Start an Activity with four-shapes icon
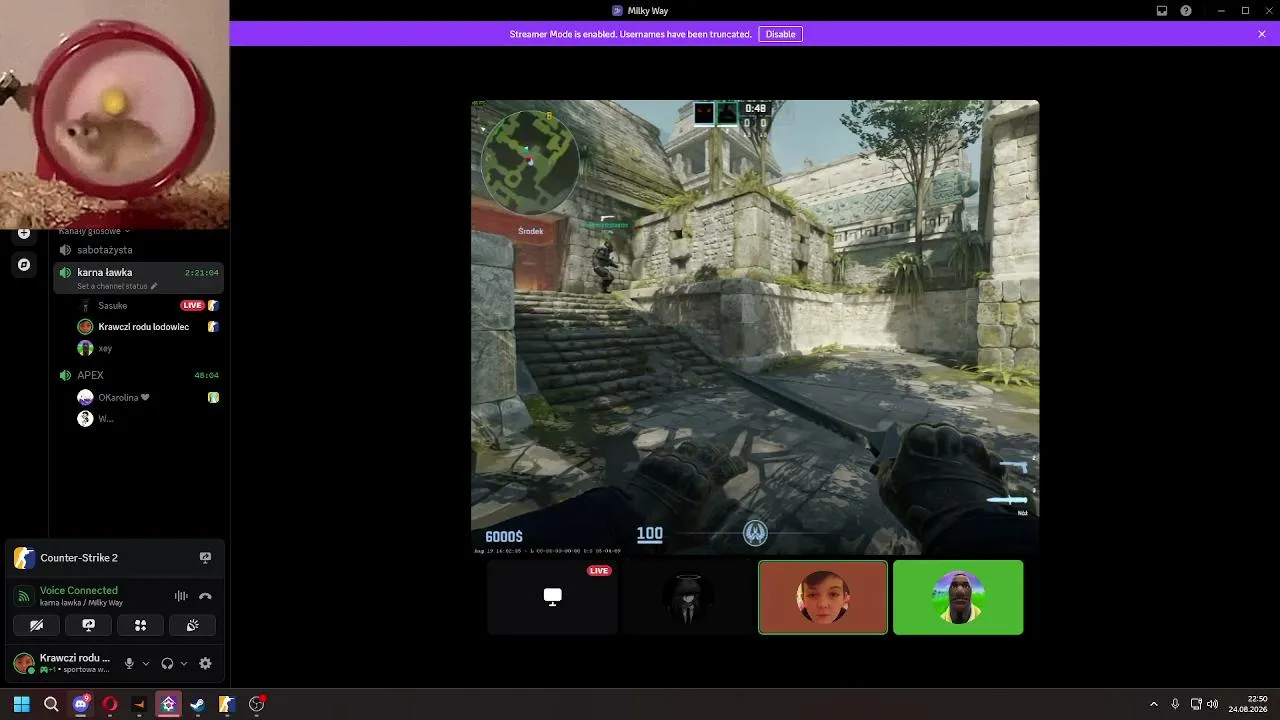This screenshot has width=1280, height=720. coord(140,625)
